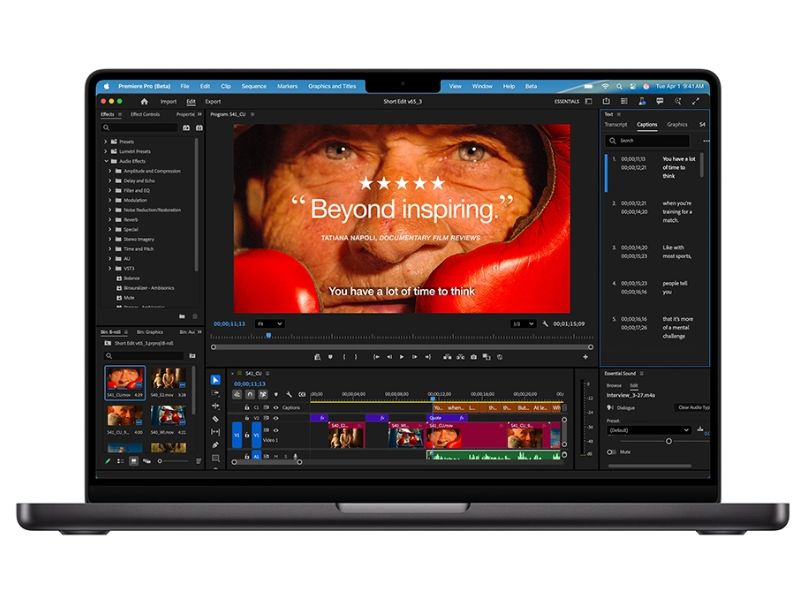Click the Lift icon in the Program monitor controls
The image size is (800, 600).
point(448,356)
